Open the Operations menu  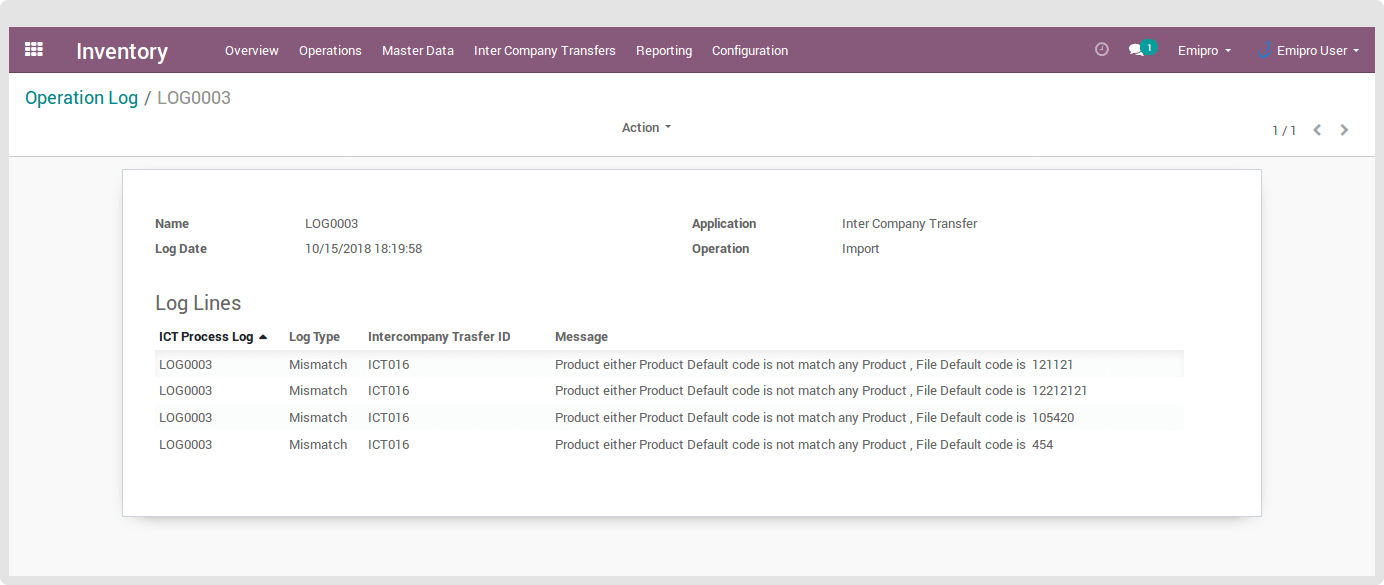click(330, 51)
